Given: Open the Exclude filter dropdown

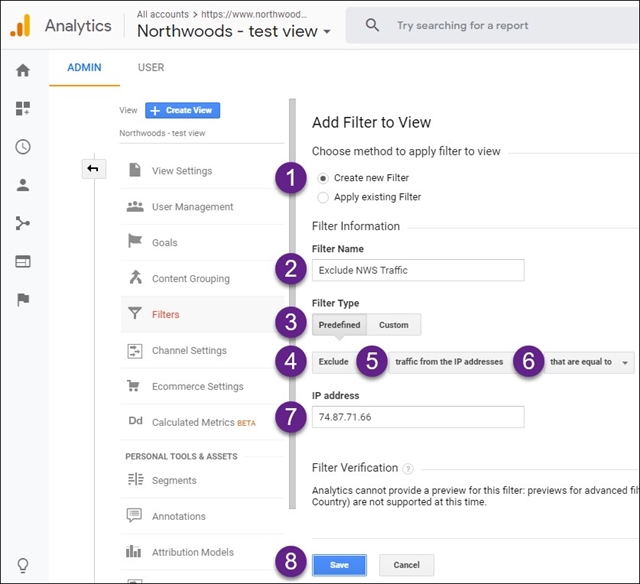Looking at the screenshot, I should tap(335, 362).
